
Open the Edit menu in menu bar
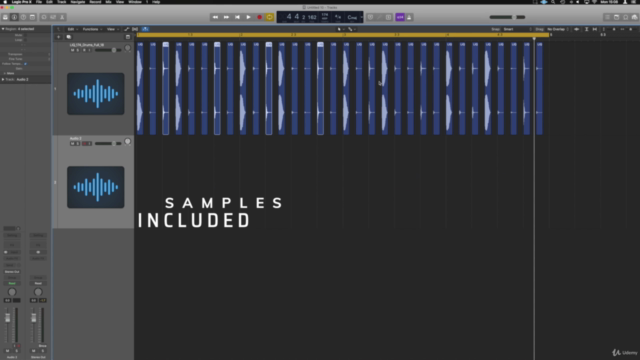click(49, 2)
